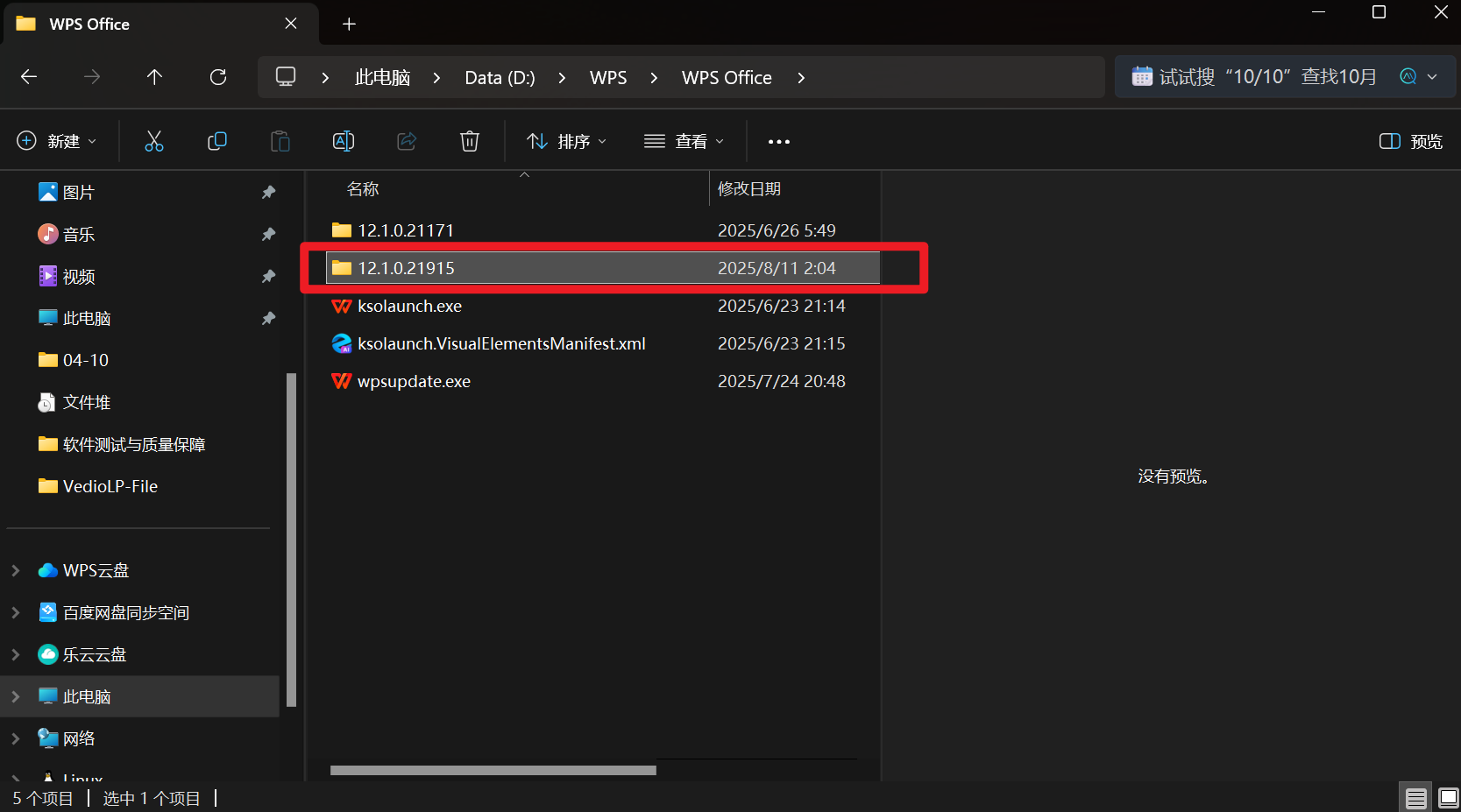
Task: Click 此电脑 breadcrumb in address bar
Action: (383, 77)
